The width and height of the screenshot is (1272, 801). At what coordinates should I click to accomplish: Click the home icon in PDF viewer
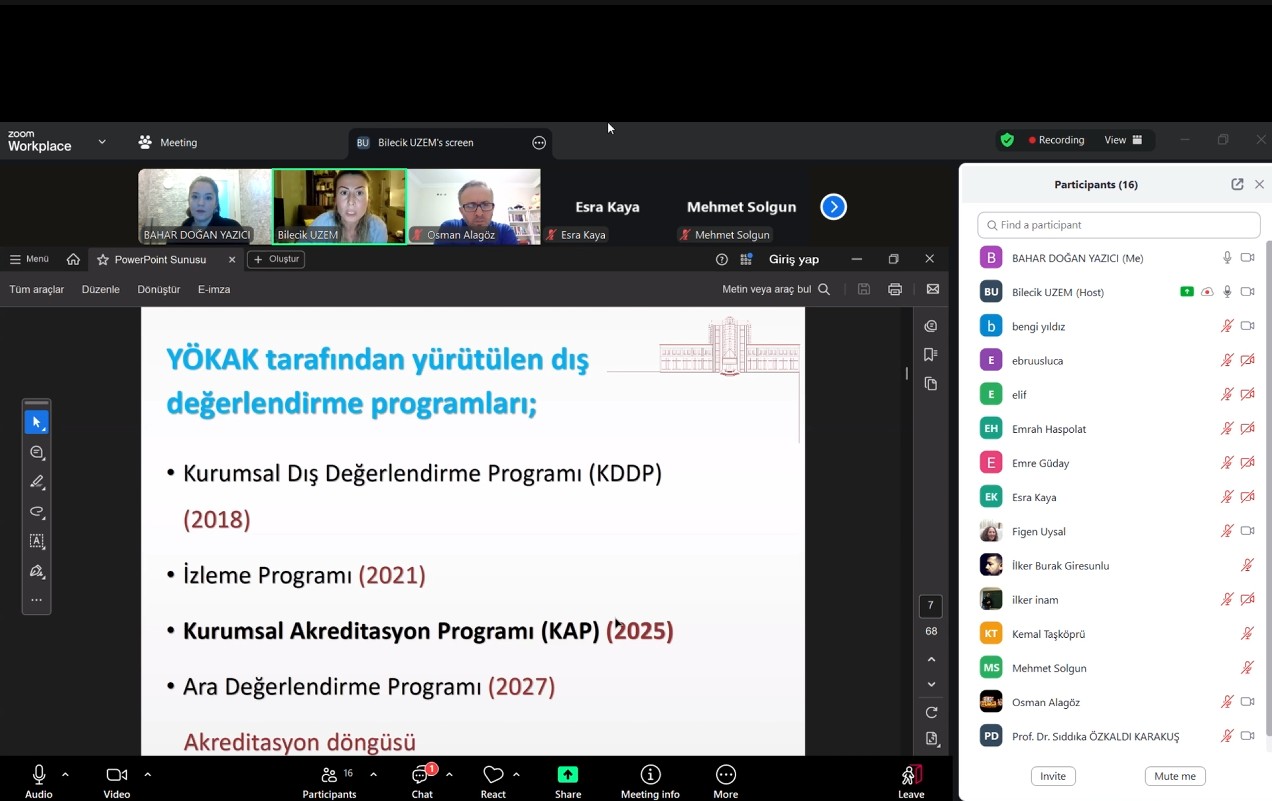pyautogui.click(x=73, y=259)
